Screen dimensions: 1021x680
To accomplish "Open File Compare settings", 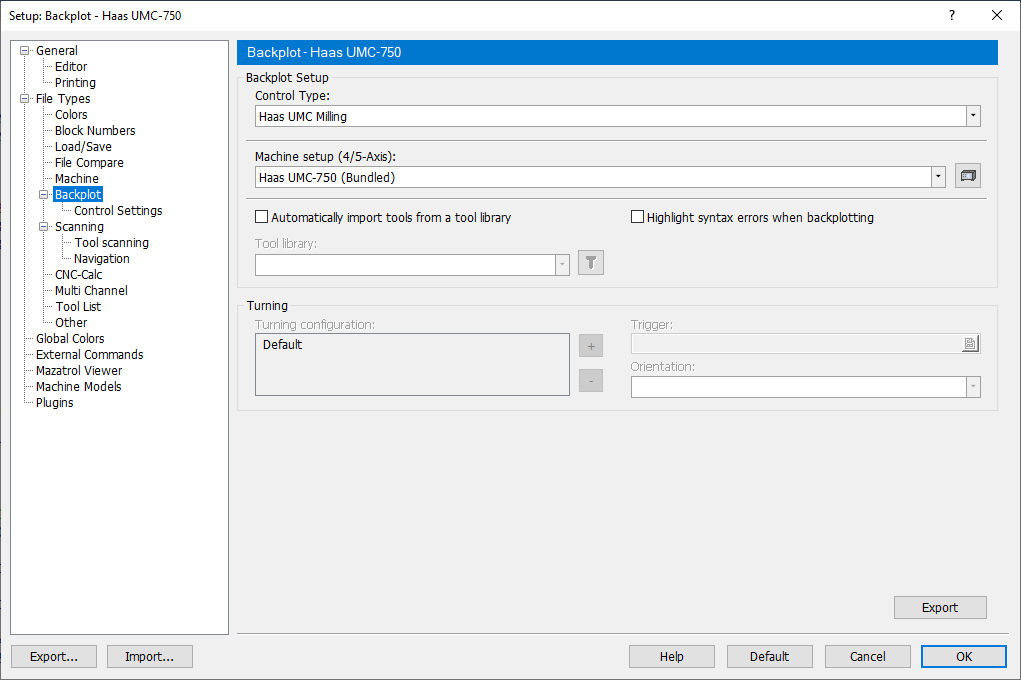I will point(89,162).
